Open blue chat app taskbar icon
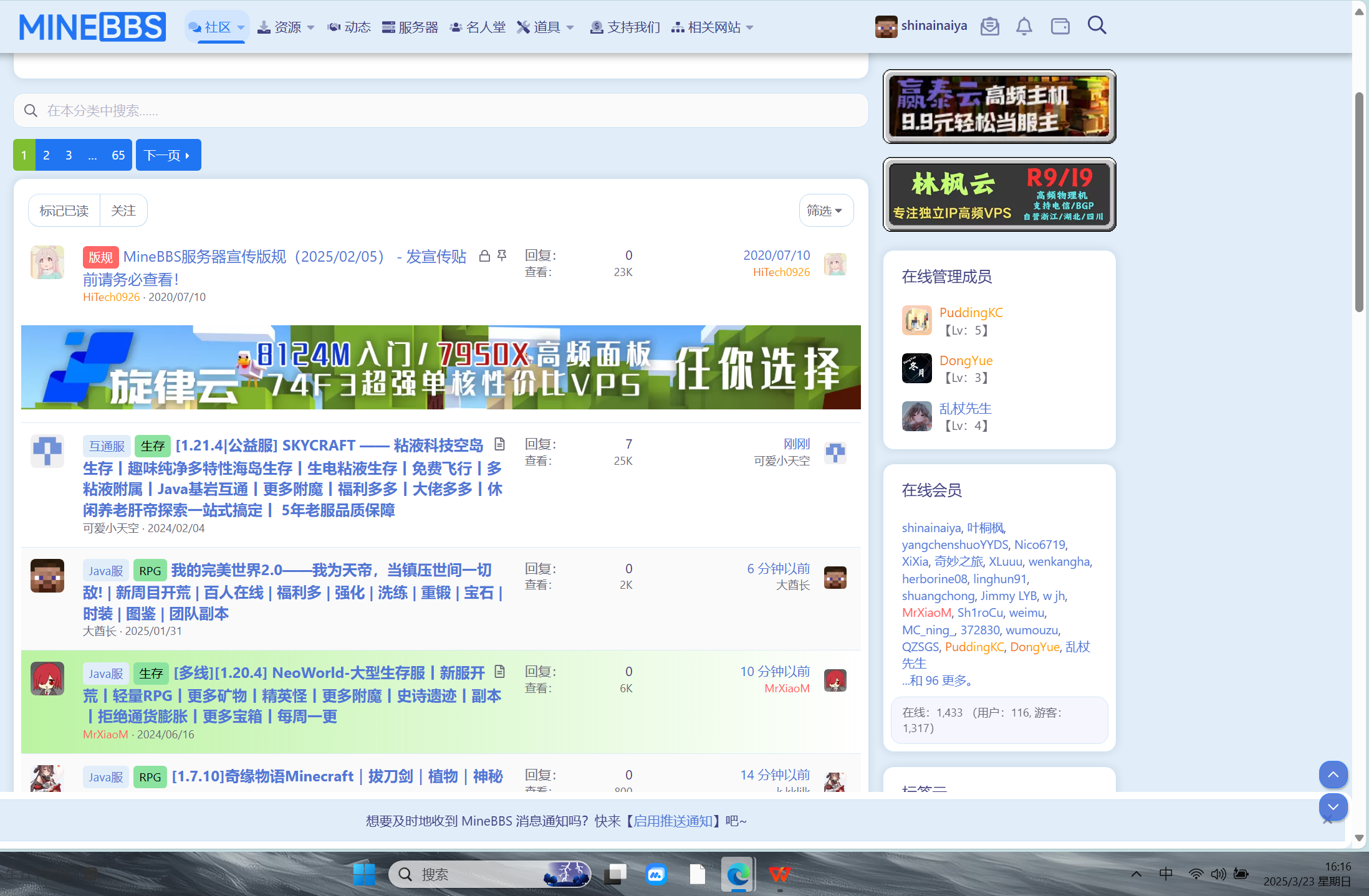This screenshot has height=896, width=1369. (656, 874)
